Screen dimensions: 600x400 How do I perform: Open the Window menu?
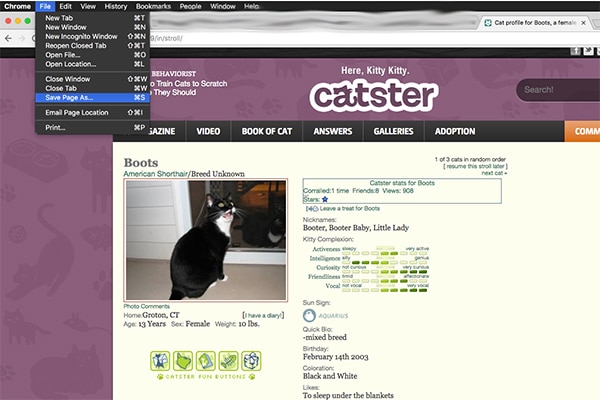[223, 6]
